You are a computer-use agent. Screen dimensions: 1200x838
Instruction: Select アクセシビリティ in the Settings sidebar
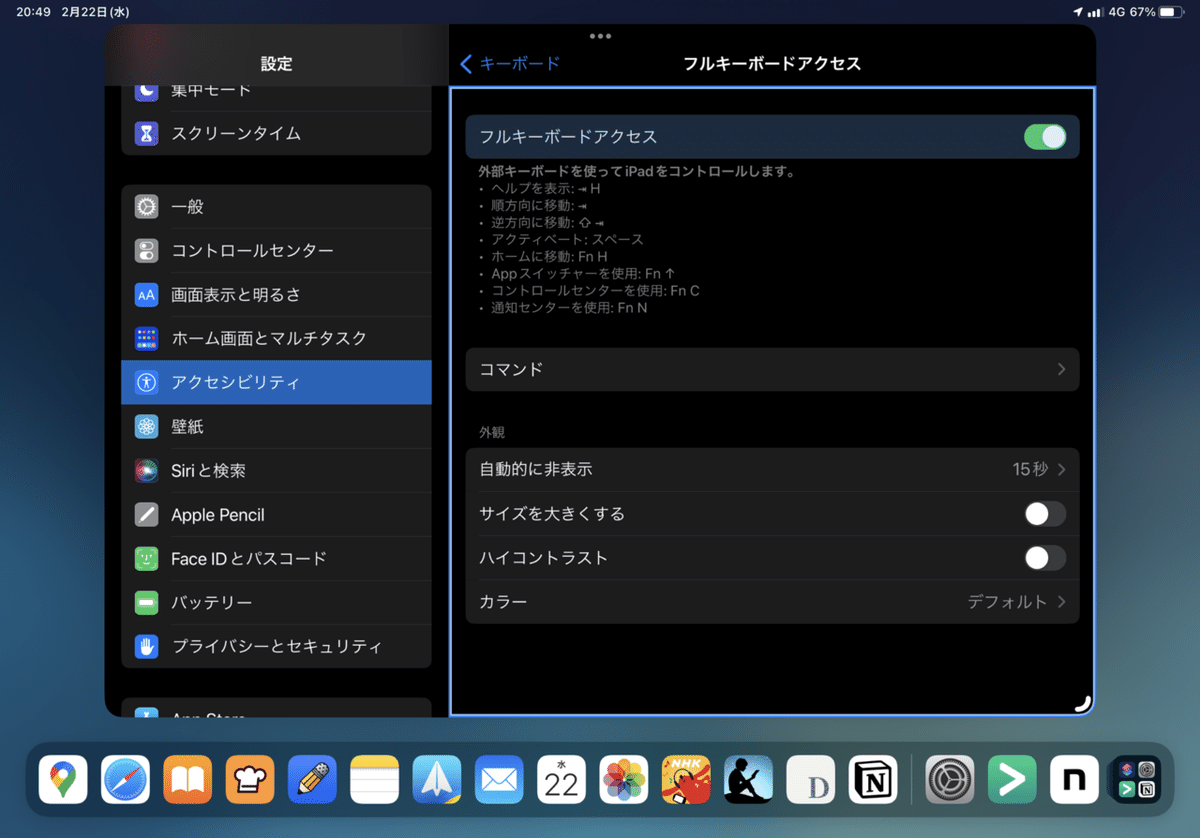coord(277,382)
